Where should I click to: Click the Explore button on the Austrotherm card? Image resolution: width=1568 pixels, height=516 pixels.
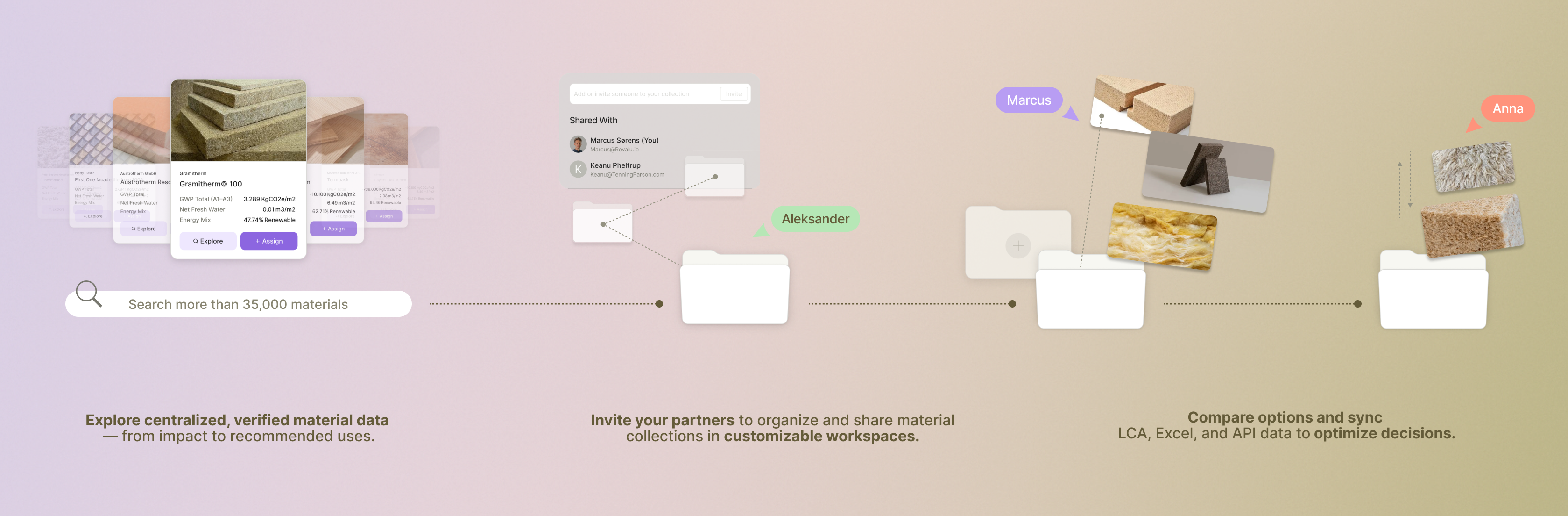coord(144,229)
